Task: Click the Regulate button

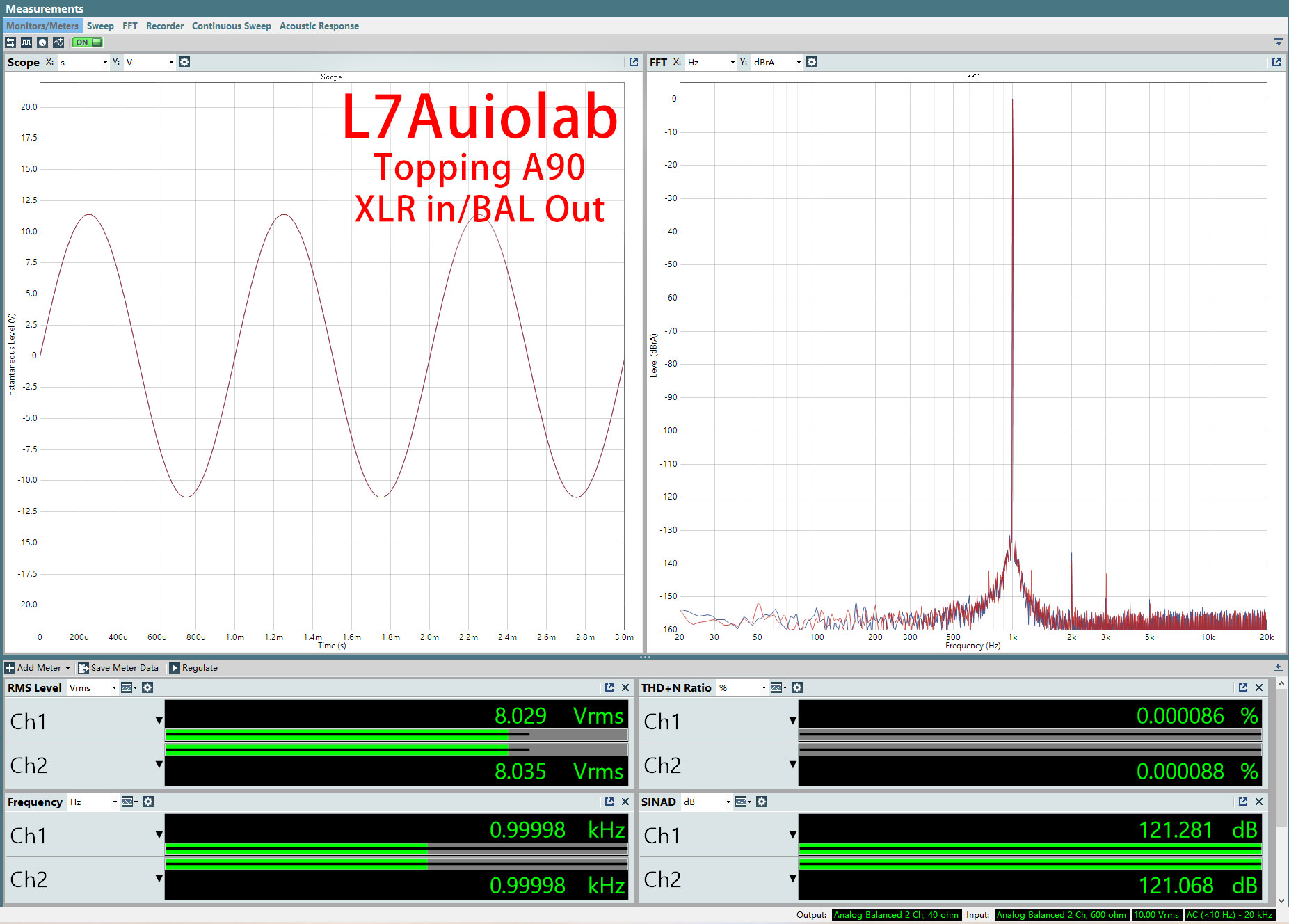Action: (194, 668)
